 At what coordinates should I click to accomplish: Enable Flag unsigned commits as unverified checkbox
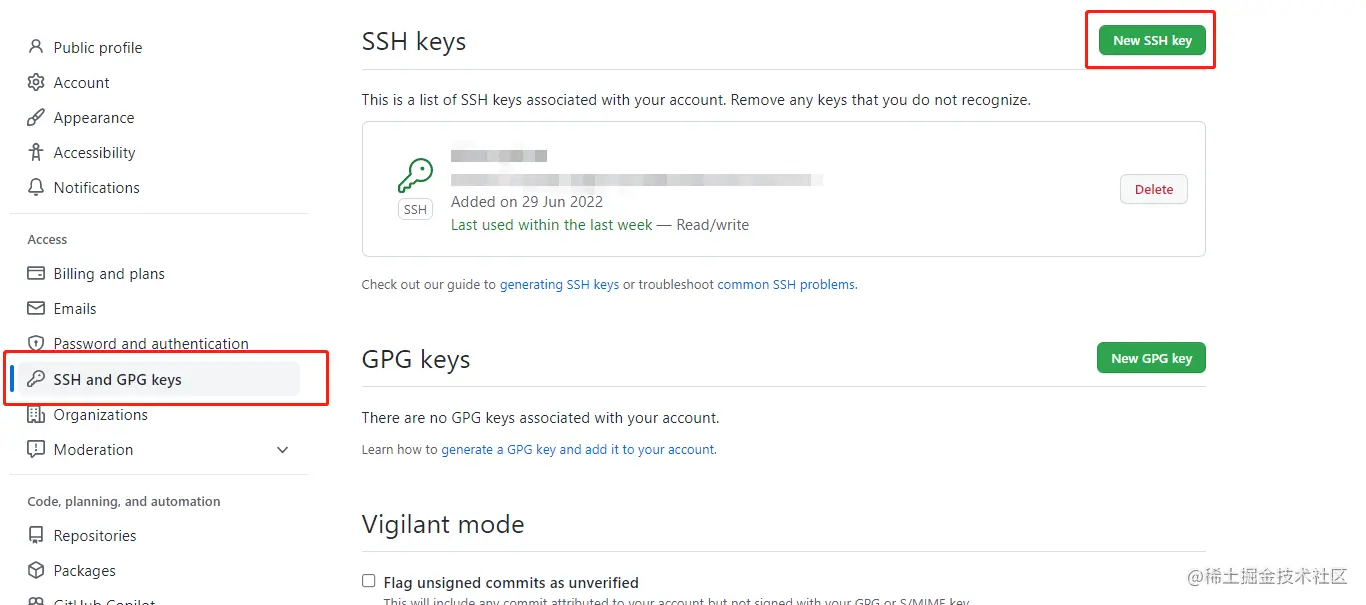[x=369, y=581]
